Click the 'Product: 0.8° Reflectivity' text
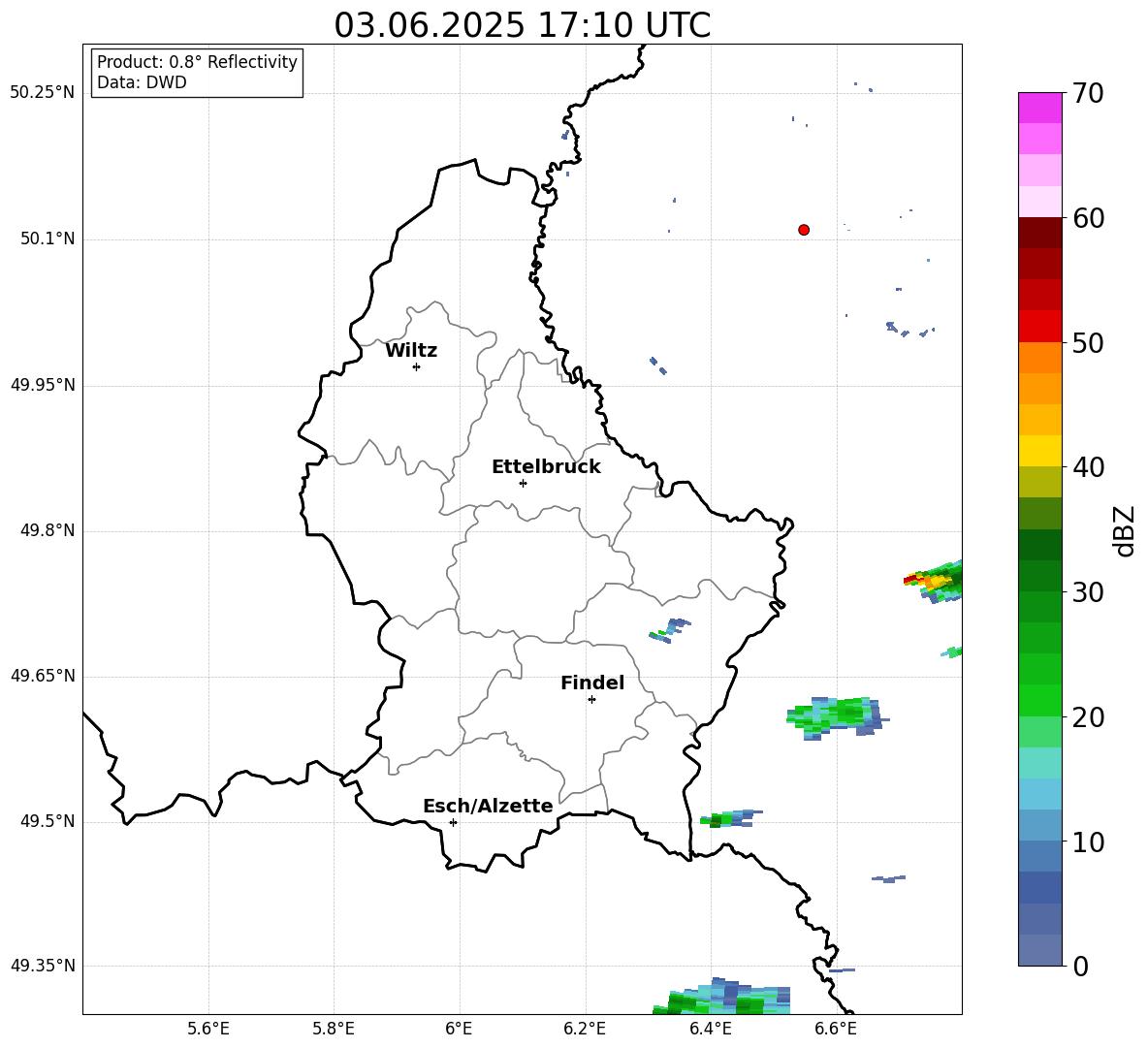The height and width of the screenshot is (1048, 1148). [x=197, y=61]
